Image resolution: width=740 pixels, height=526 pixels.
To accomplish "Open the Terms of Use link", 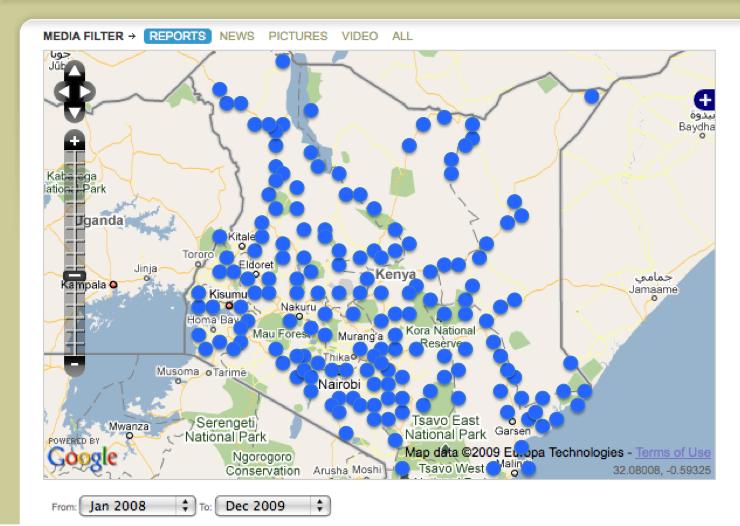I will click(x=673, y=453).
